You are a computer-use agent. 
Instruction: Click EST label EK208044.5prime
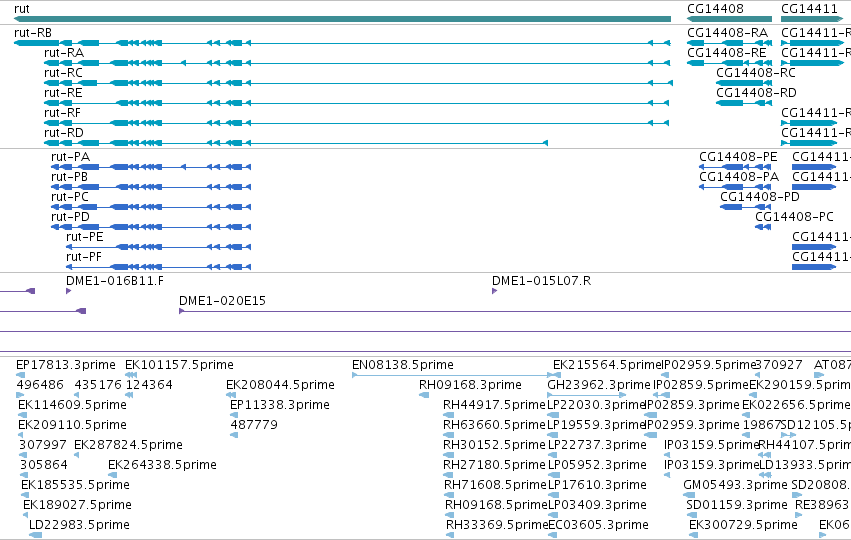tap(281, 385)
